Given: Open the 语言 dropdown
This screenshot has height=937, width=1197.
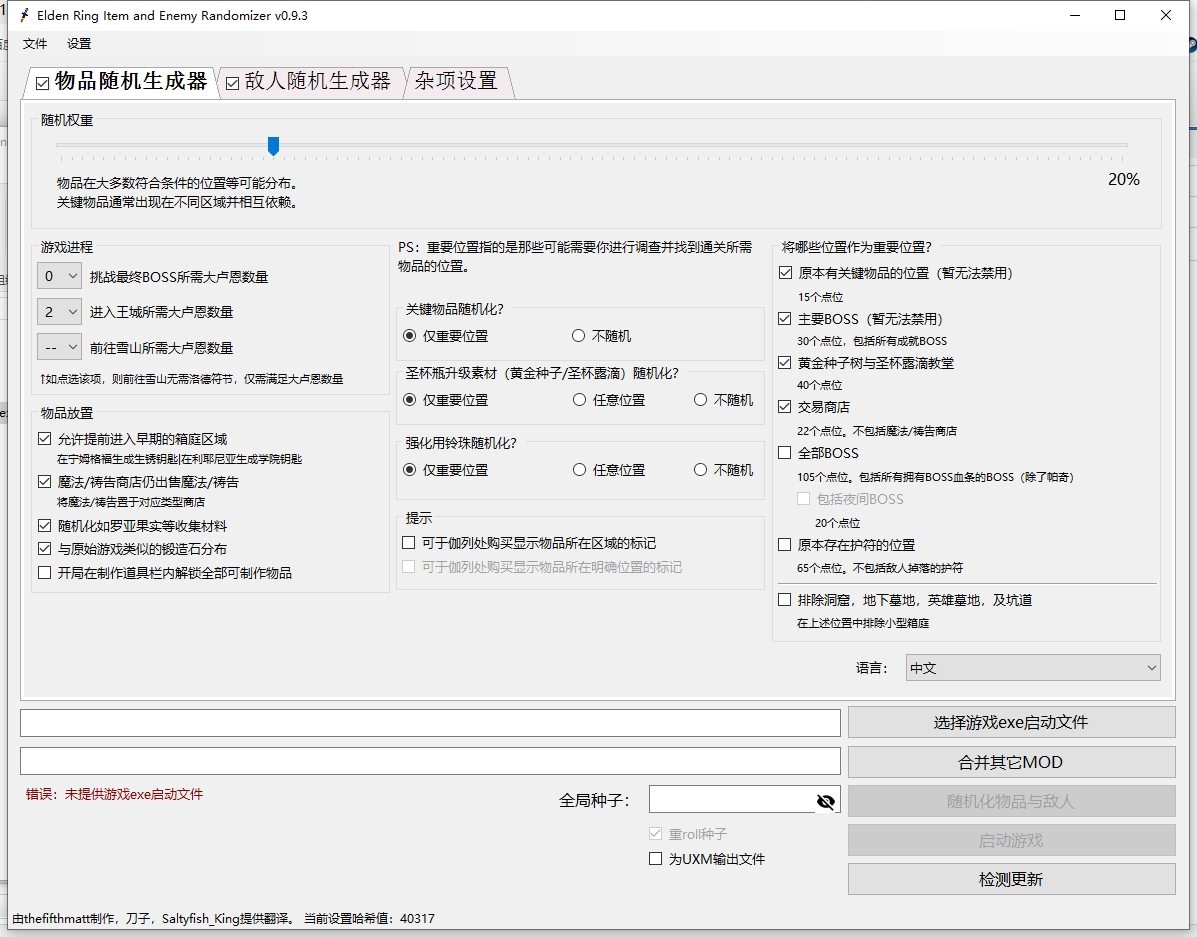Looking at the screenshot, I should pyautogui.click(x=1033, y=668).
